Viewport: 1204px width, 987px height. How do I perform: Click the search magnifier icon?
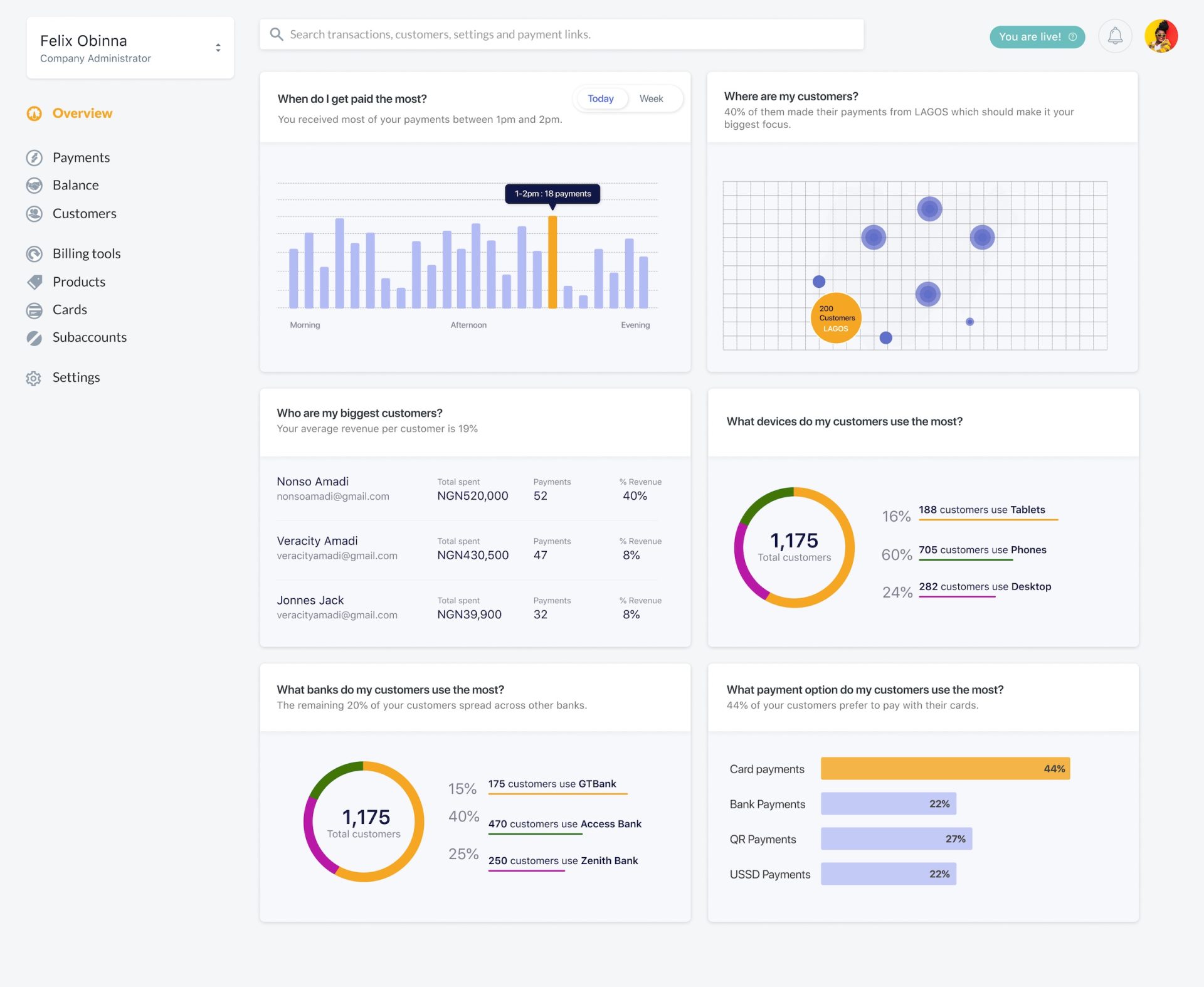pos(276,34)
